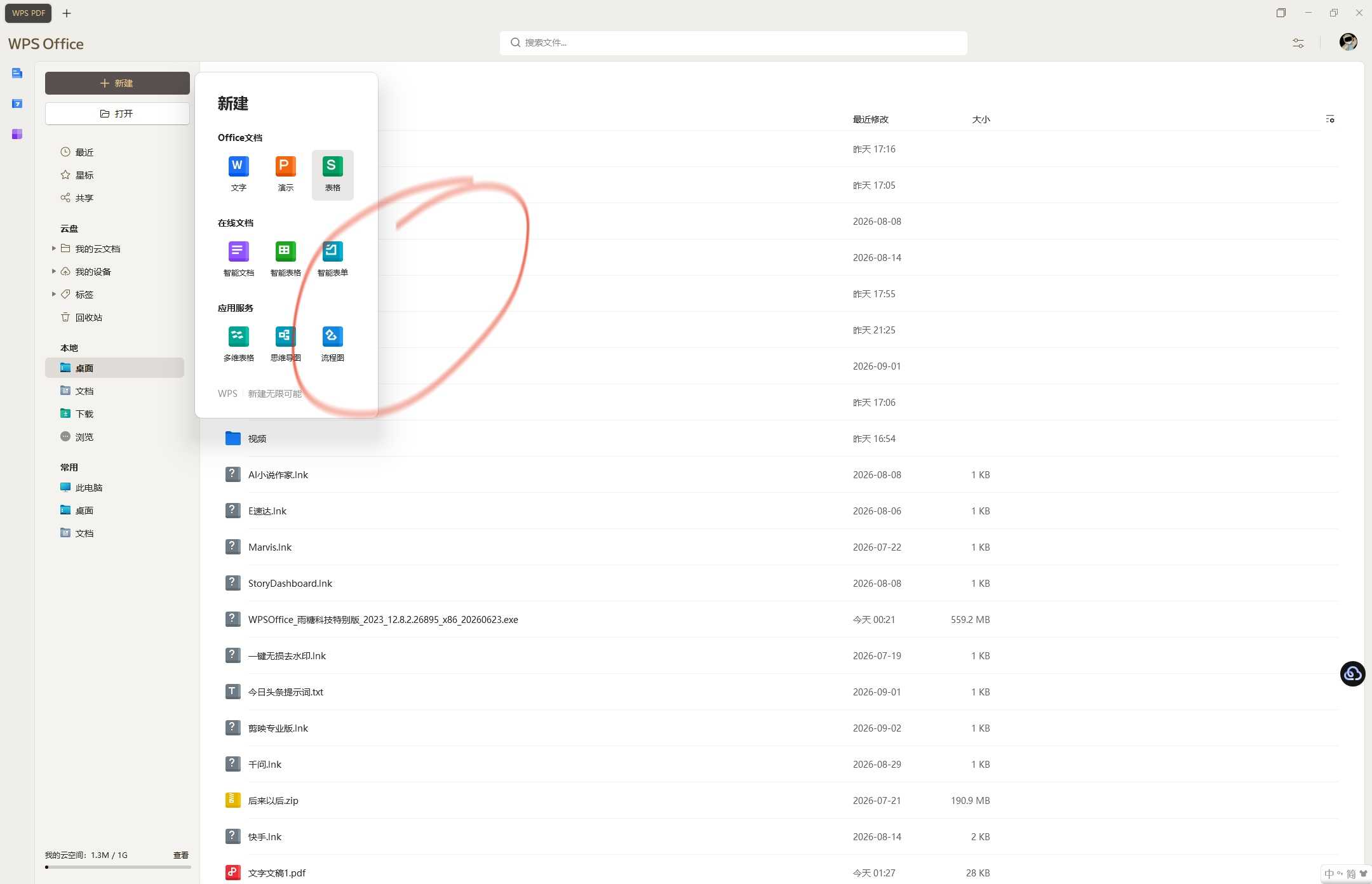Create a new 智能表单 form

[x=332, y=258]
